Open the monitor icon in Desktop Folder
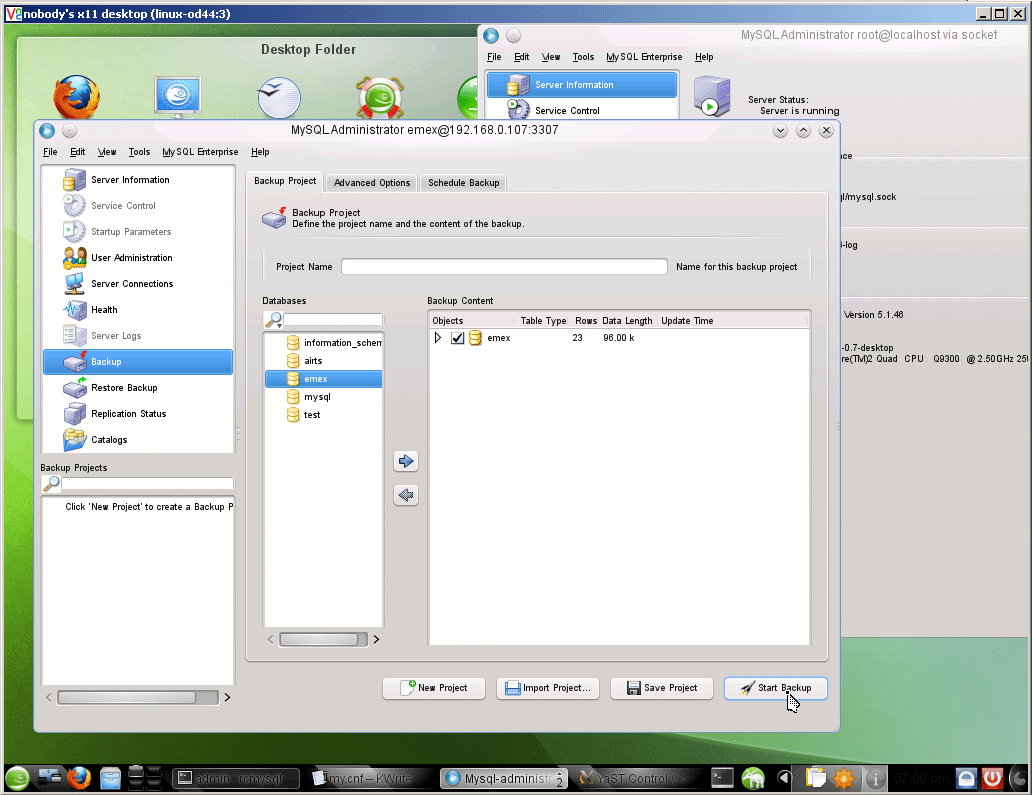The height and width of the screenshot is (795, 1032). [x=178, y=97]
